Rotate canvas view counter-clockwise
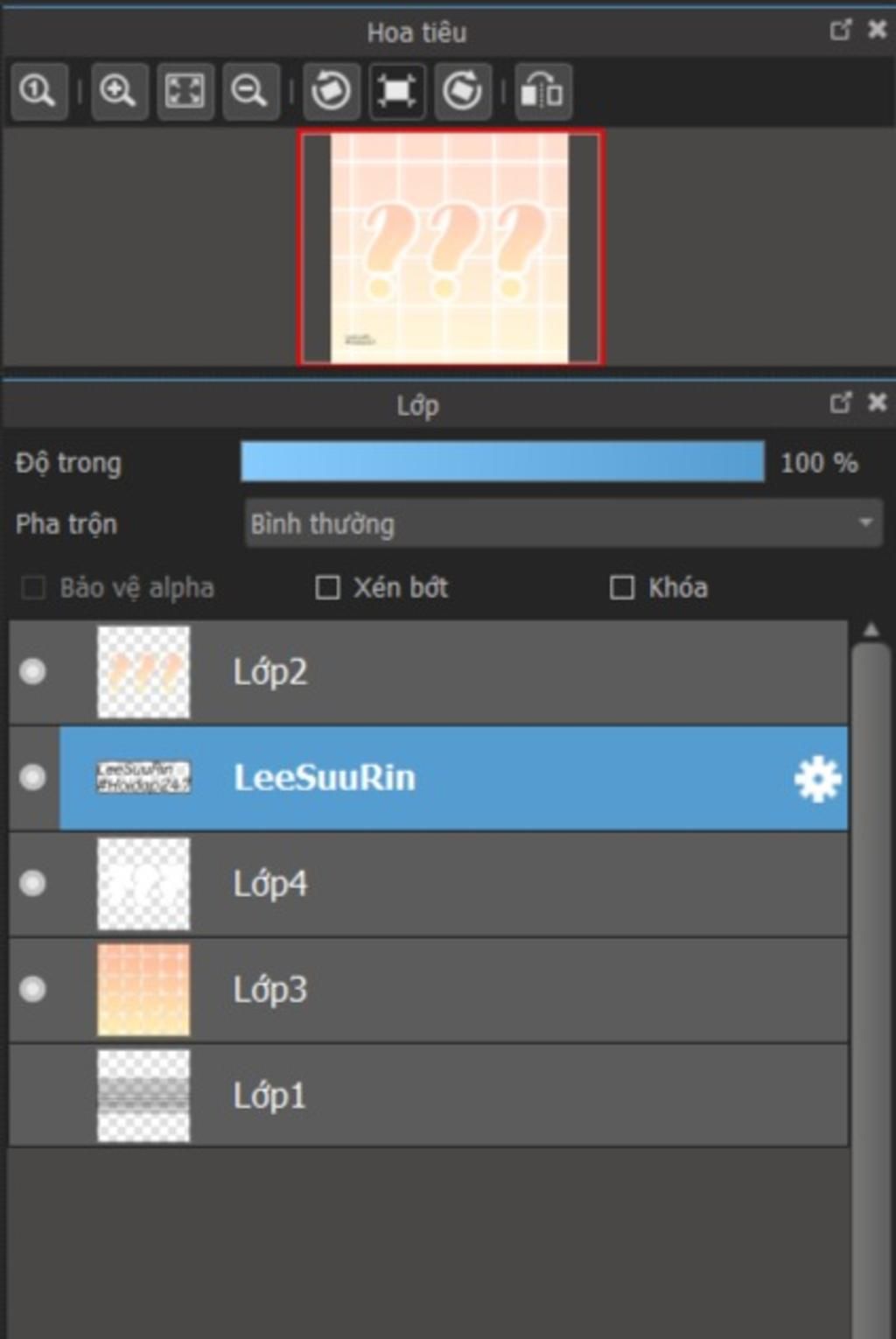 (x=331, y=91)
